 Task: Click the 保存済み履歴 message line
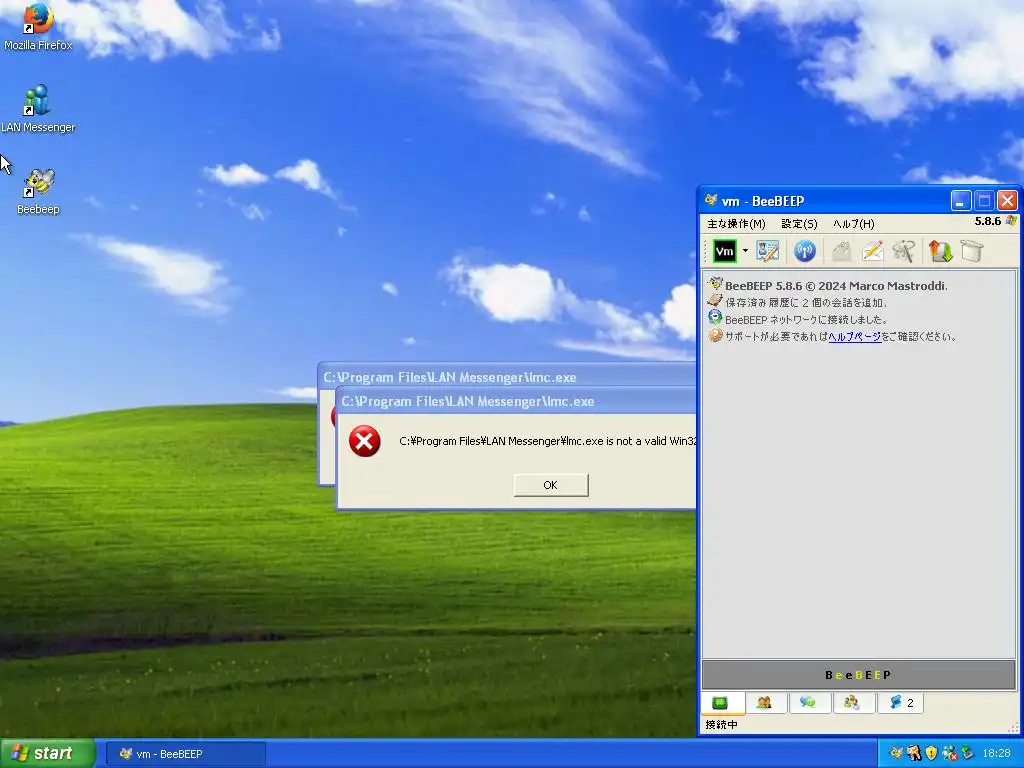pyautogui.click(x=805, y=303)
